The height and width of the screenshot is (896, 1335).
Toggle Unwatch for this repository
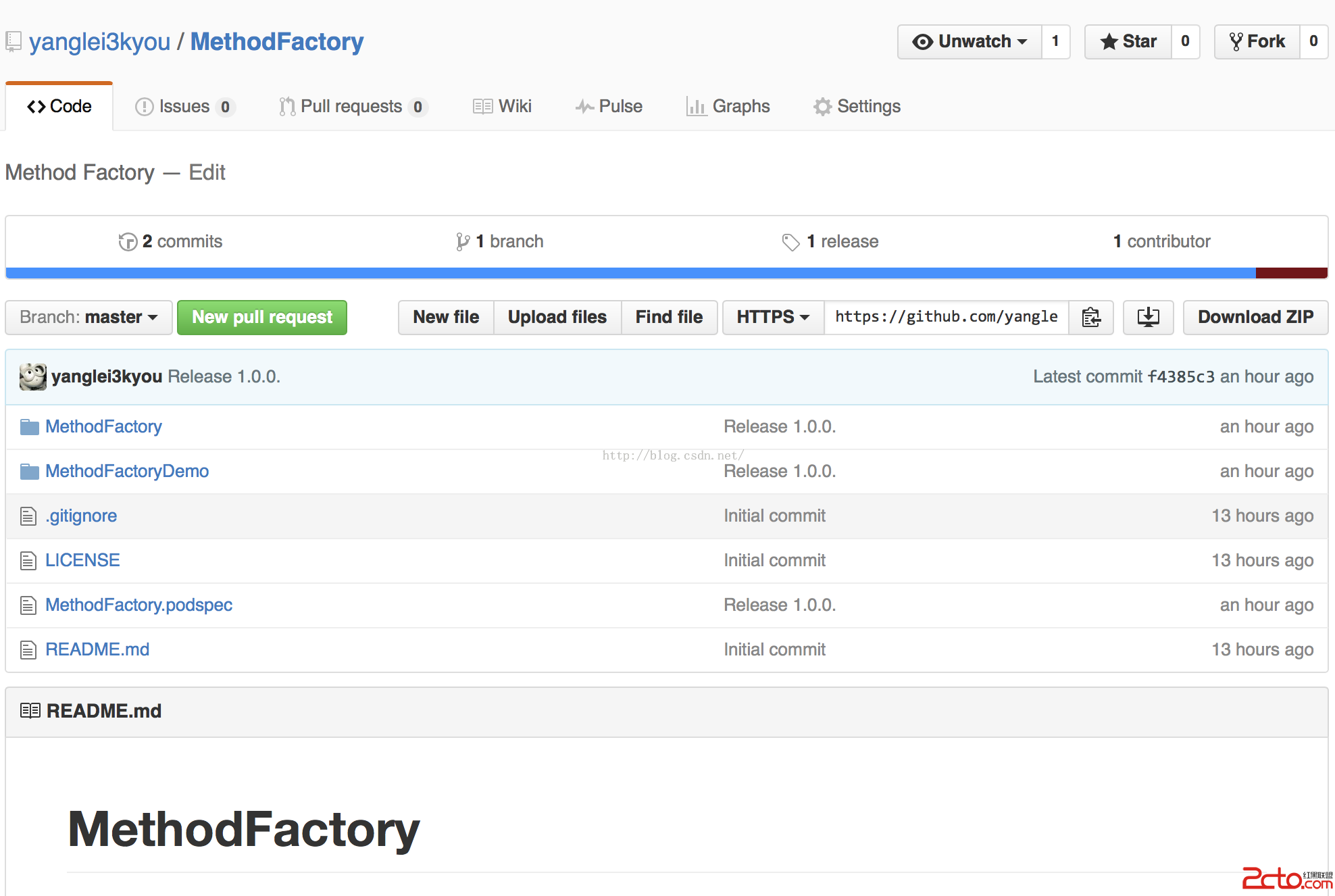click(x=969, y=42)
